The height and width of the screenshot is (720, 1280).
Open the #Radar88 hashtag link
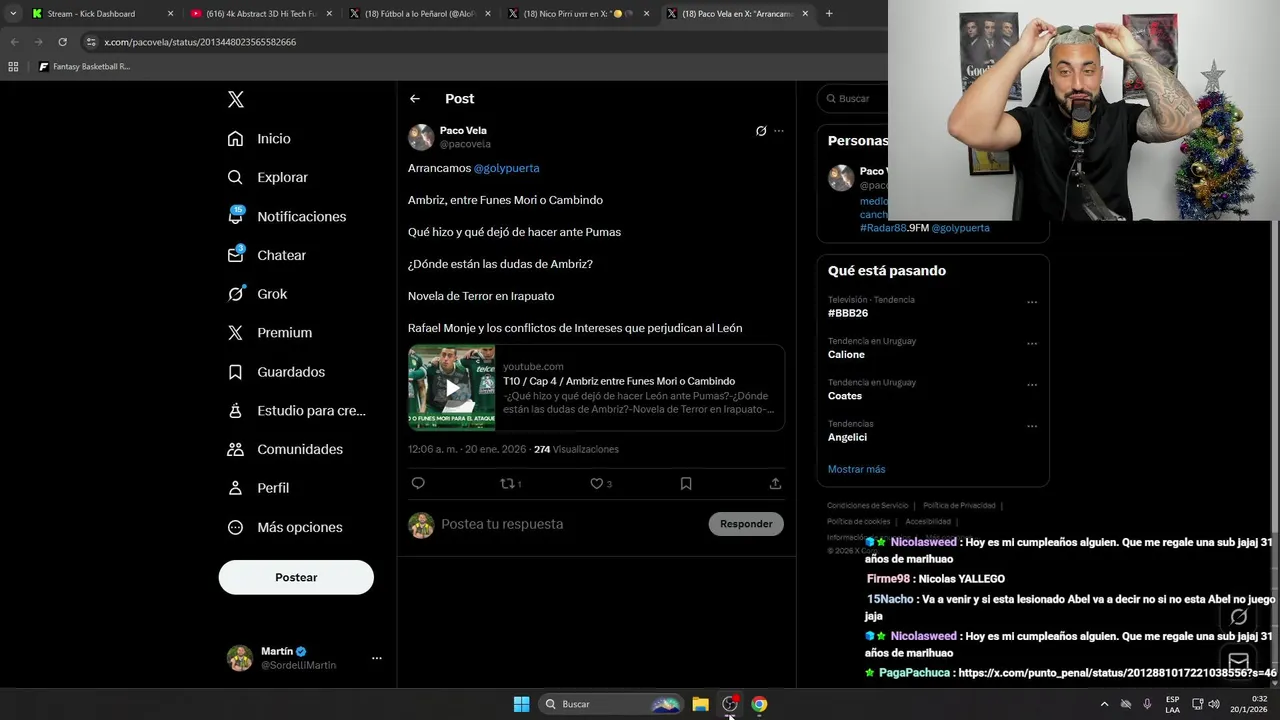(883, 228)
